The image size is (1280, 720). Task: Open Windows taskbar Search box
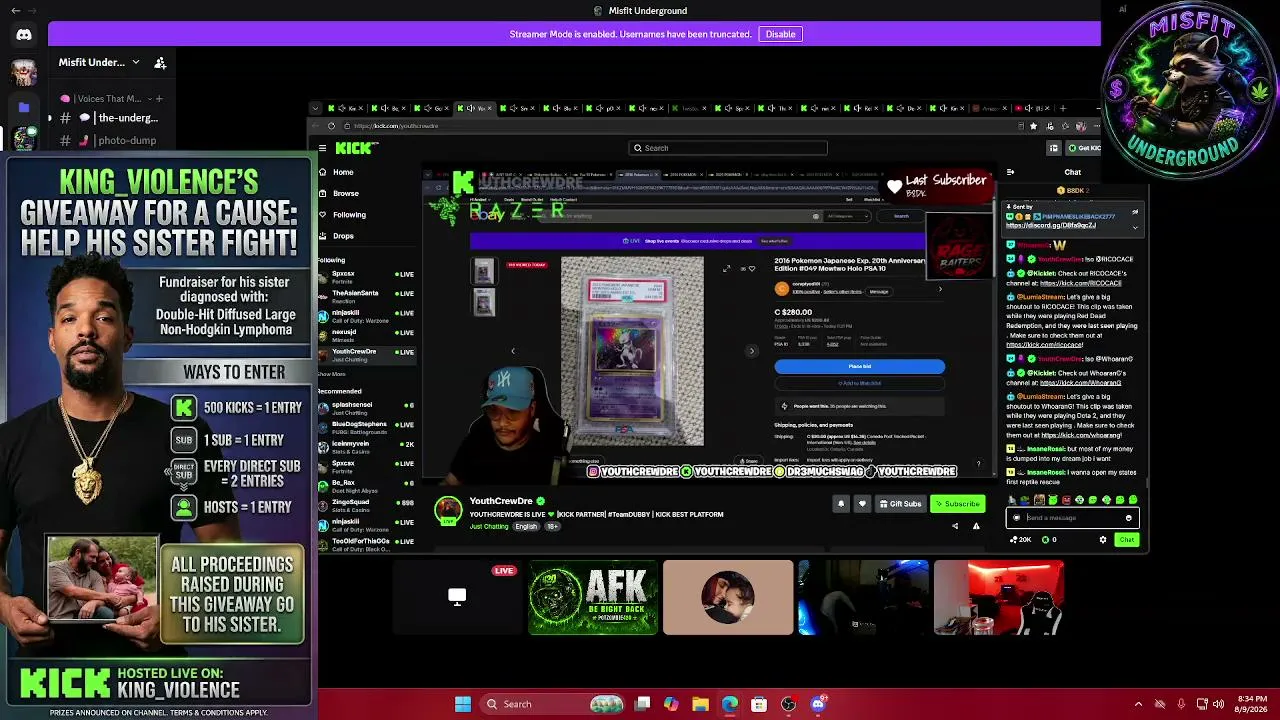pos(552,704)
